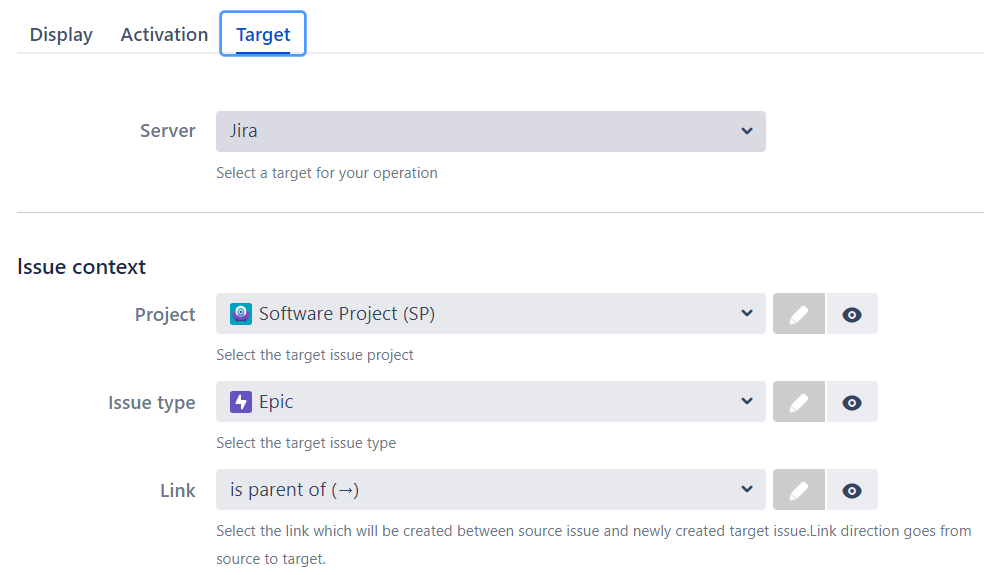
Task: Toggle the eye visibility for Link field
Action: [852, 490]
